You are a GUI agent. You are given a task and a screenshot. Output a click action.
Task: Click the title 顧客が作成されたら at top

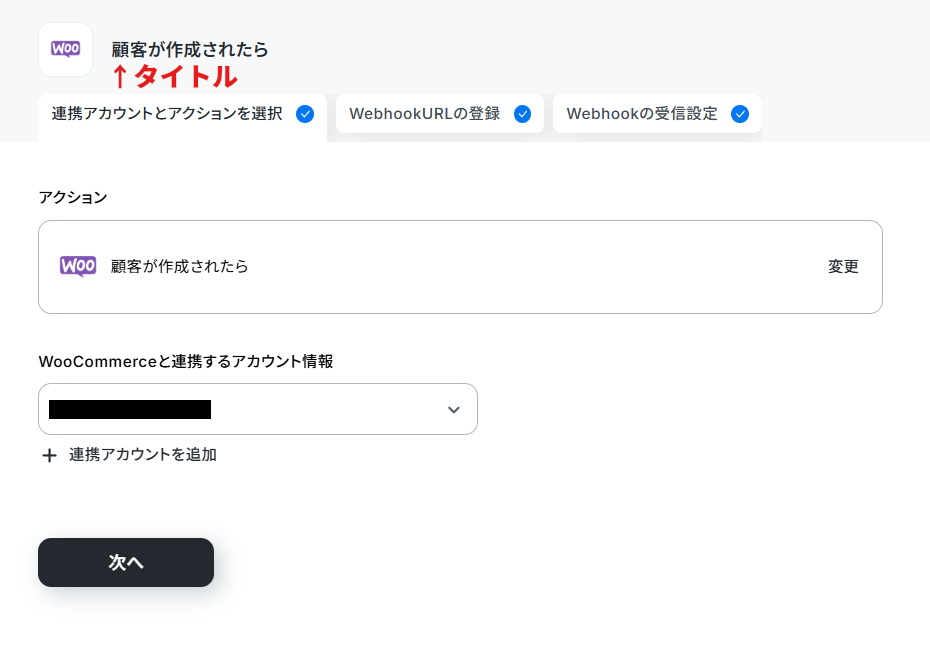click(x=190, y=49)
